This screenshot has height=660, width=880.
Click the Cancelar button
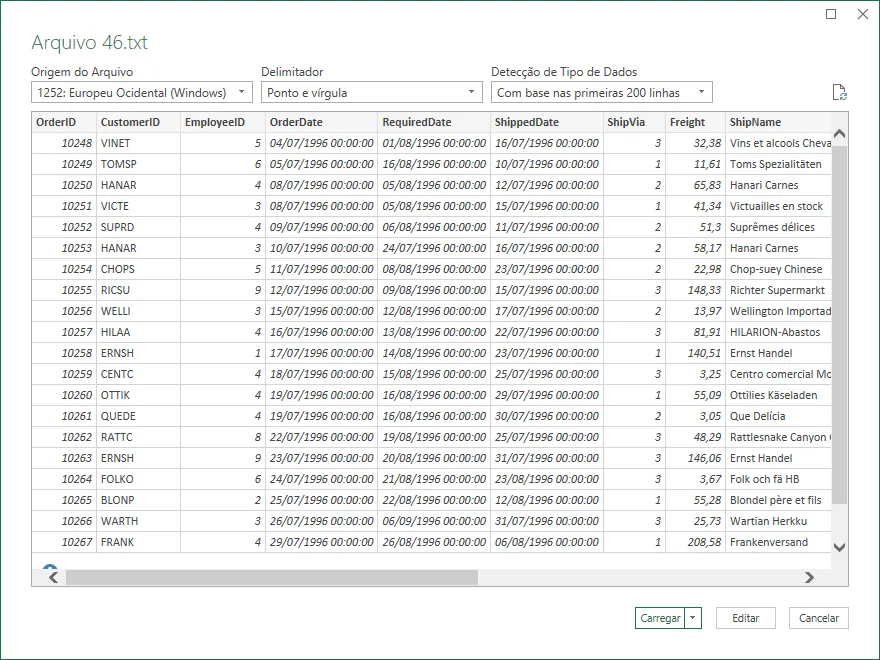819,618
